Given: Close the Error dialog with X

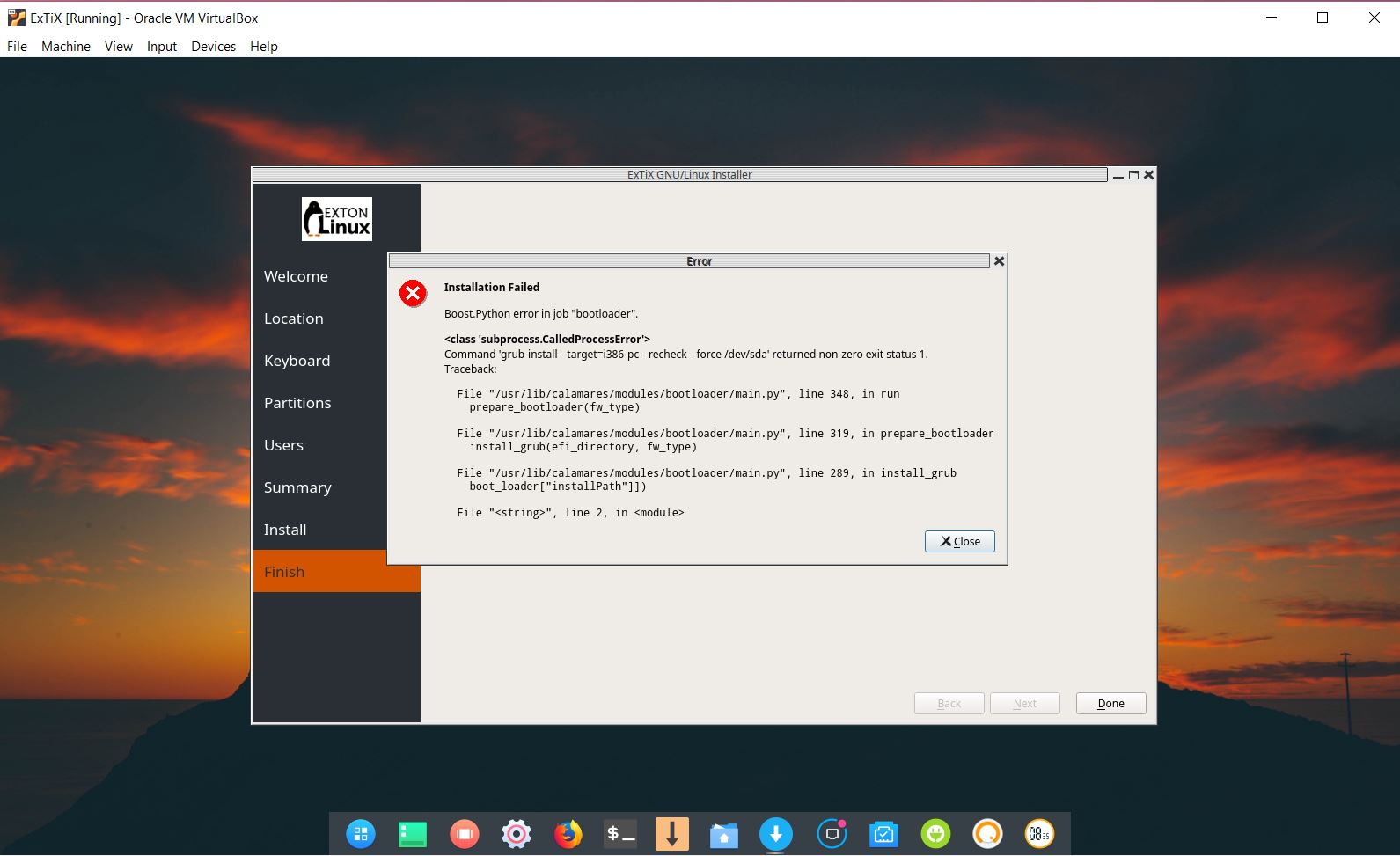Looking at the screenshot, I should pyautogui.click(x=999, y=260).
